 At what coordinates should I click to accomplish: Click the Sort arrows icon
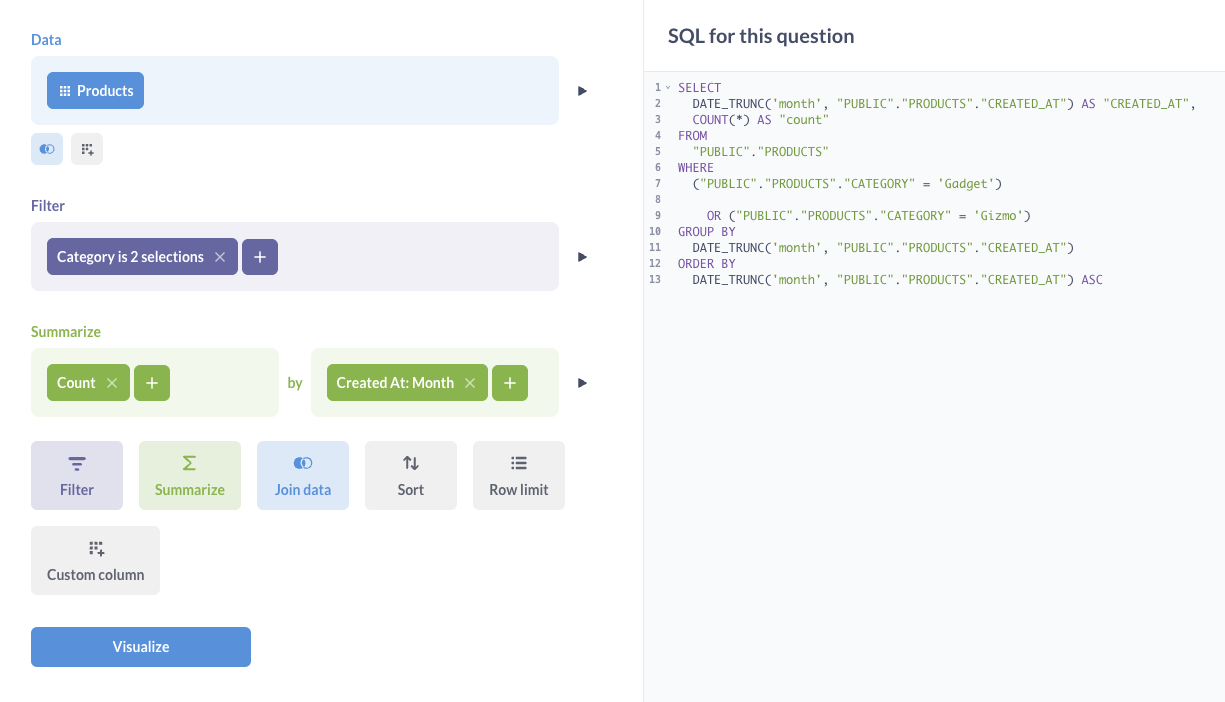tap(410, 462)
